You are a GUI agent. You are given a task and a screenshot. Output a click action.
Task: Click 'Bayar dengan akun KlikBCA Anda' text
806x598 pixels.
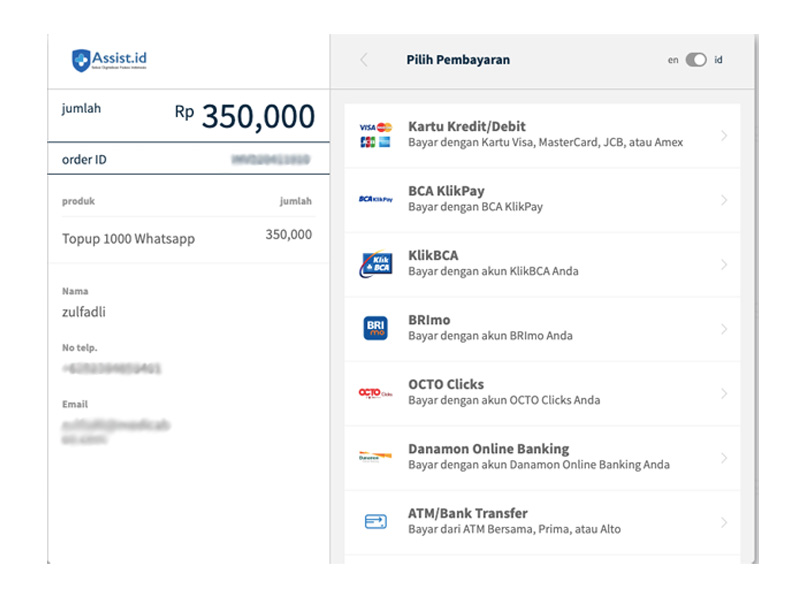[x=493, y=271]
